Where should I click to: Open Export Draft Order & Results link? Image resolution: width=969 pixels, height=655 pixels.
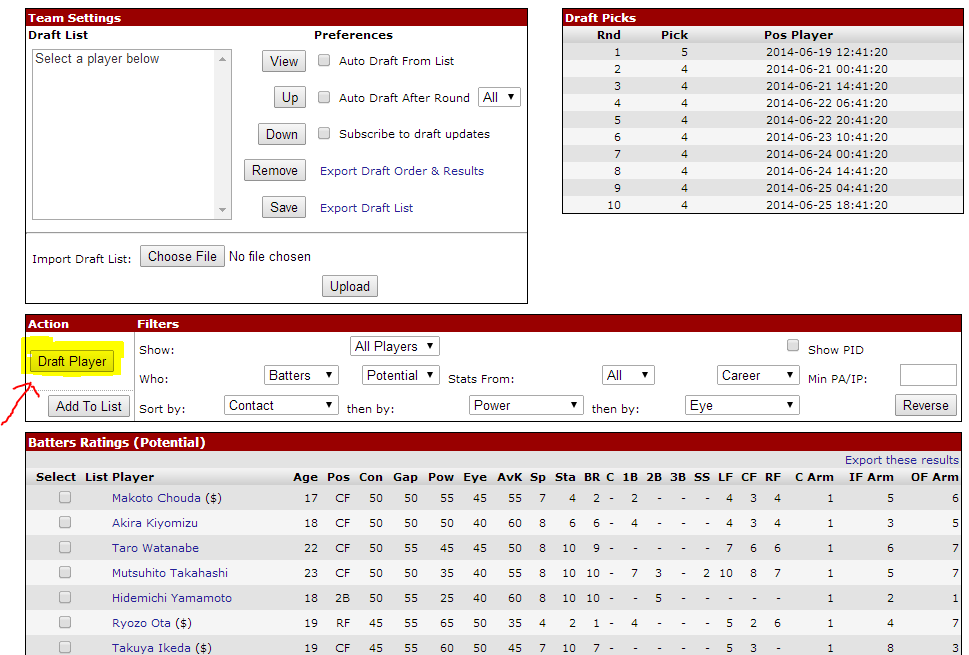click(x=402, y=171)
